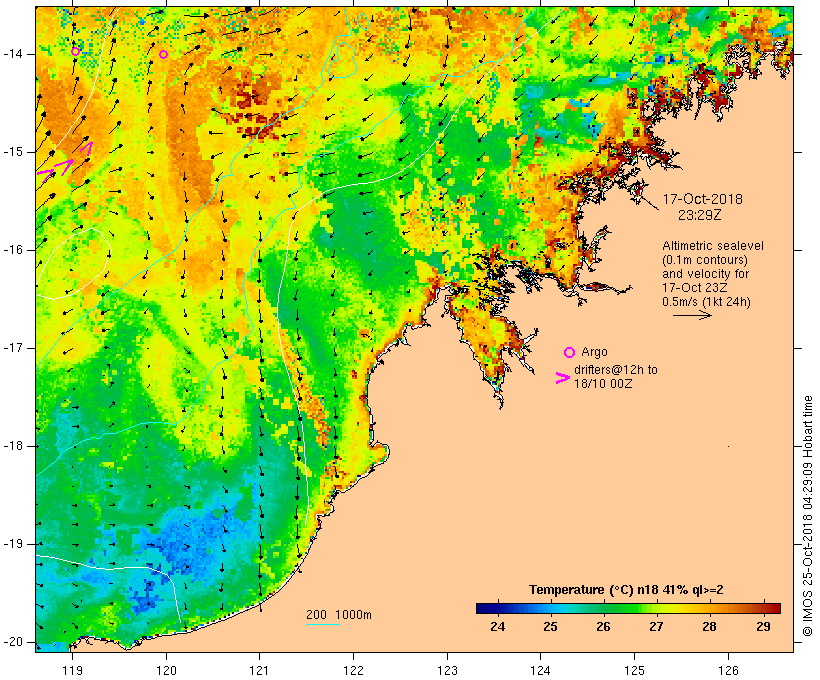
Task: Click the 23:29Z time label
Action: [x=700, y=214]
